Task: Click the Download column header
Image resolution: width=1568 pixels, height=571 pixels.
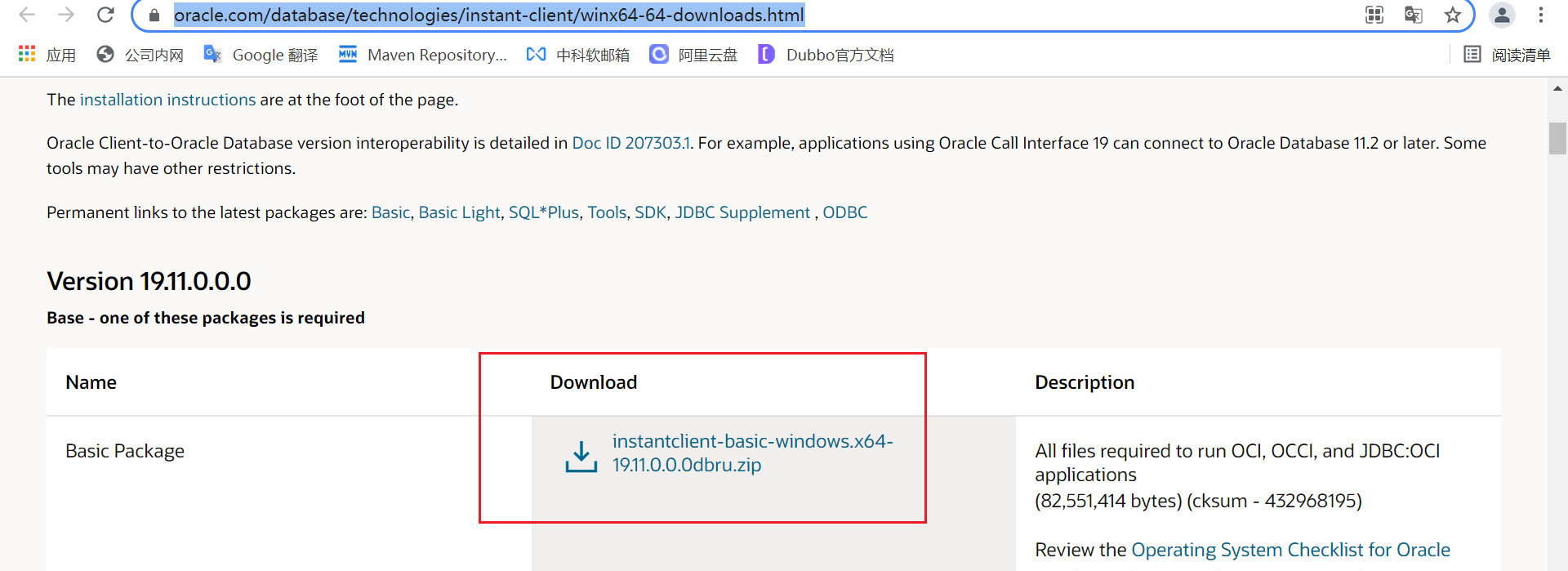Action: click(x=593, y=382)
